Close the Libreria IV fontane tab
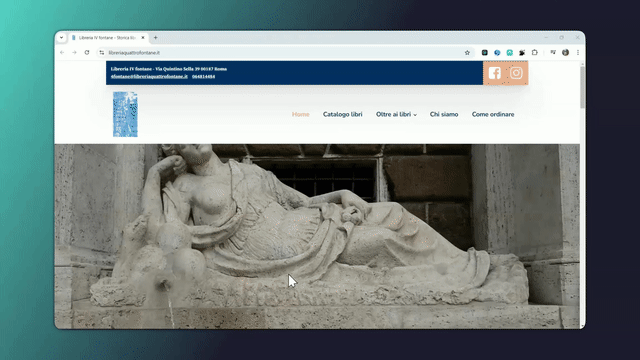The width and height of the screenshot is (640, 360). click(x=143, y=38)
